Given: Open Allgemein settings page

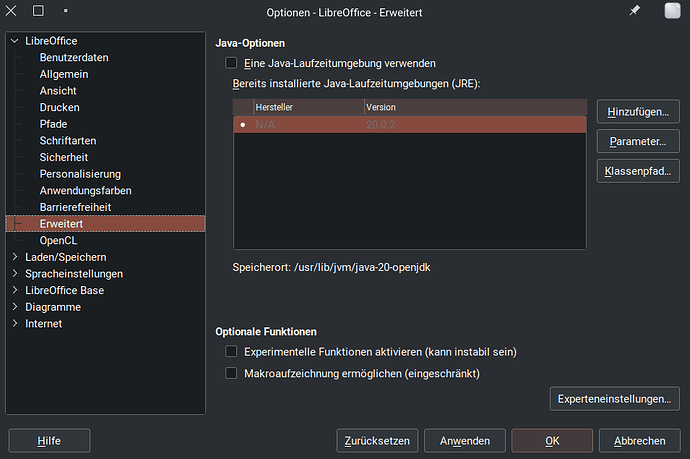Looking at the screenshot, I should (x=64, y=74).
